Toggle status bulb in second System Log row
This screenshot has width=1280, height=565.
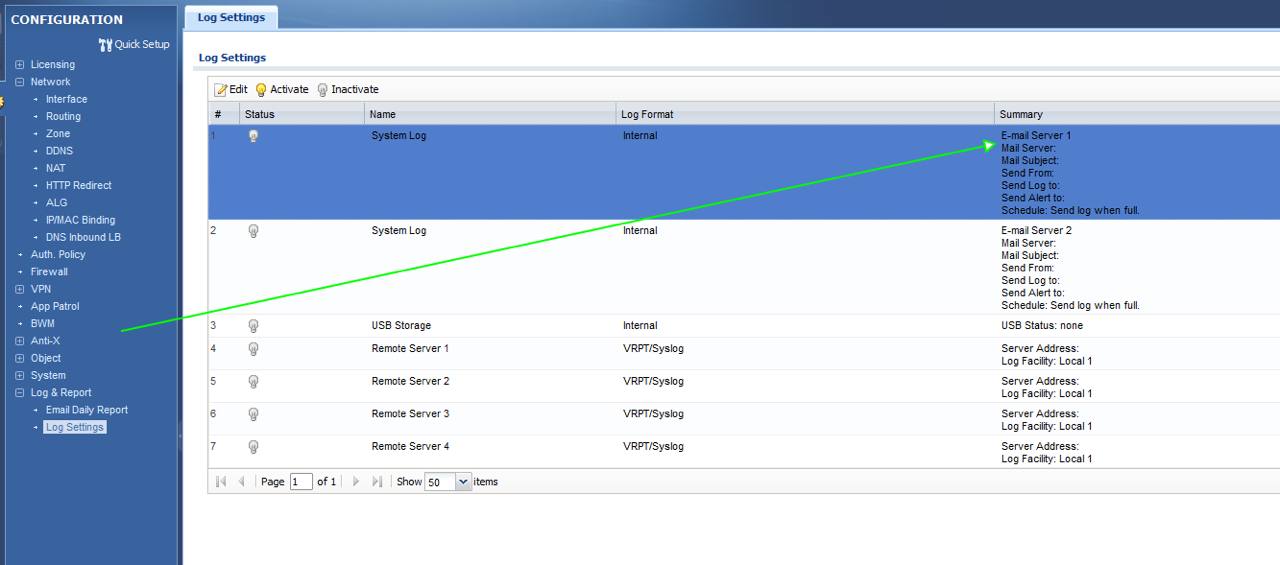click(x=253, y=231)
